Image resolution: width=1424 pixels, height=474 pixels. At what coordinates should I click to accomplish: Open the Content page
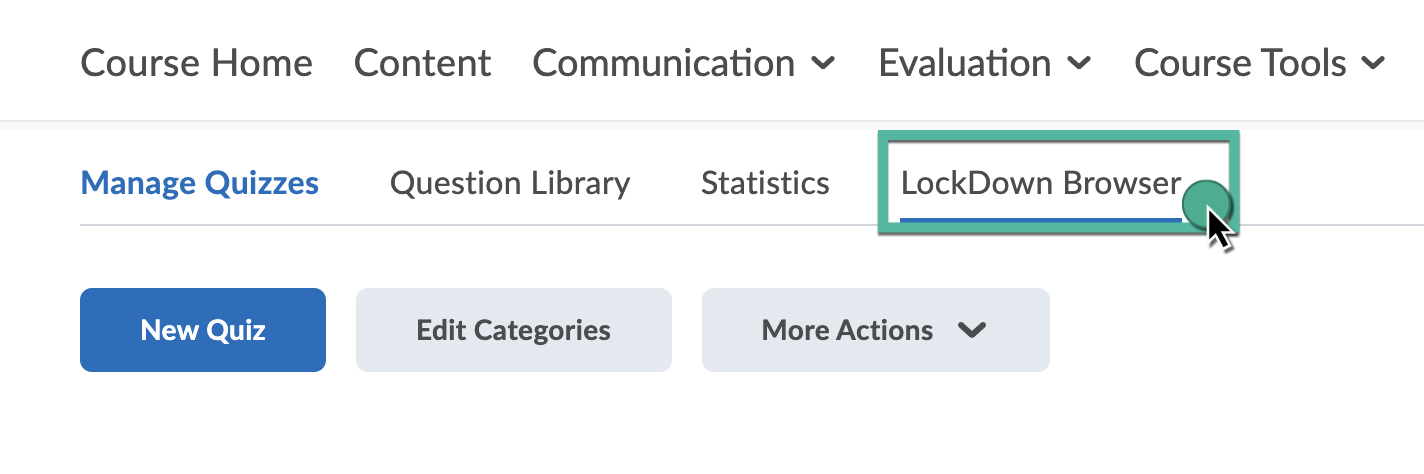click(422, 63)
